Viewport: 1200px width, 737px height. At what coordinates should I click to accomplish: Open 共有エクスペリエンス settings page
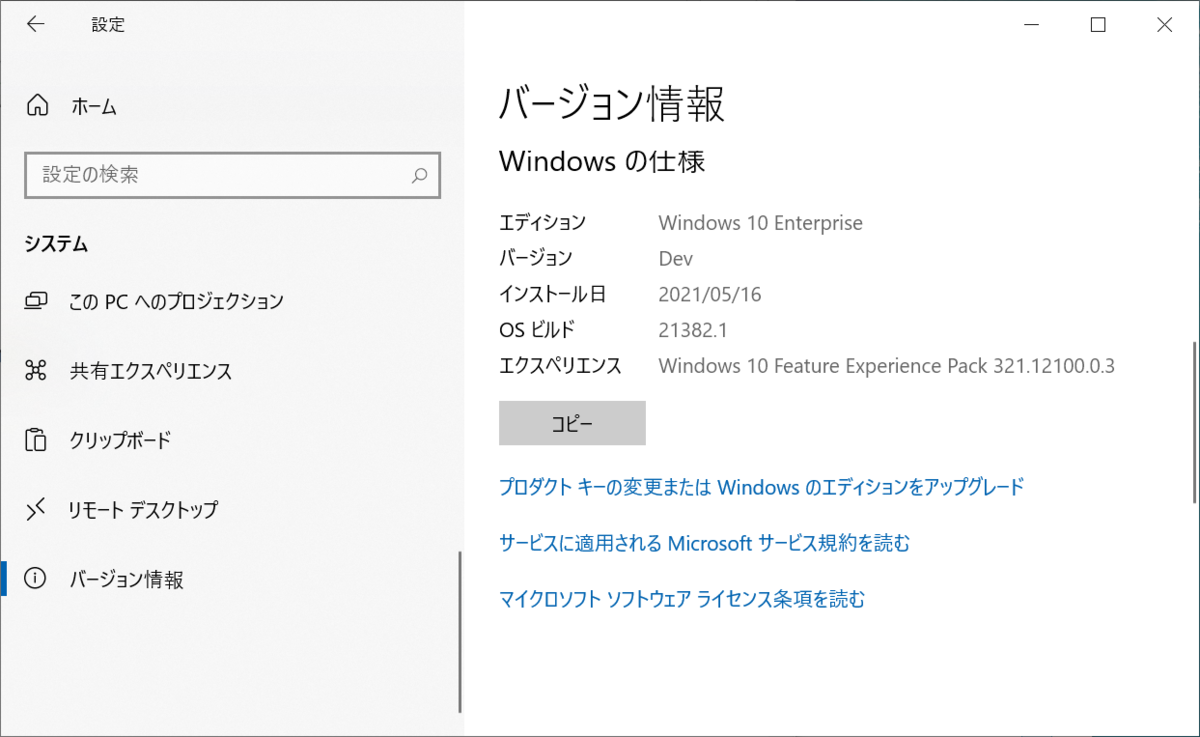tap(232, 371)
